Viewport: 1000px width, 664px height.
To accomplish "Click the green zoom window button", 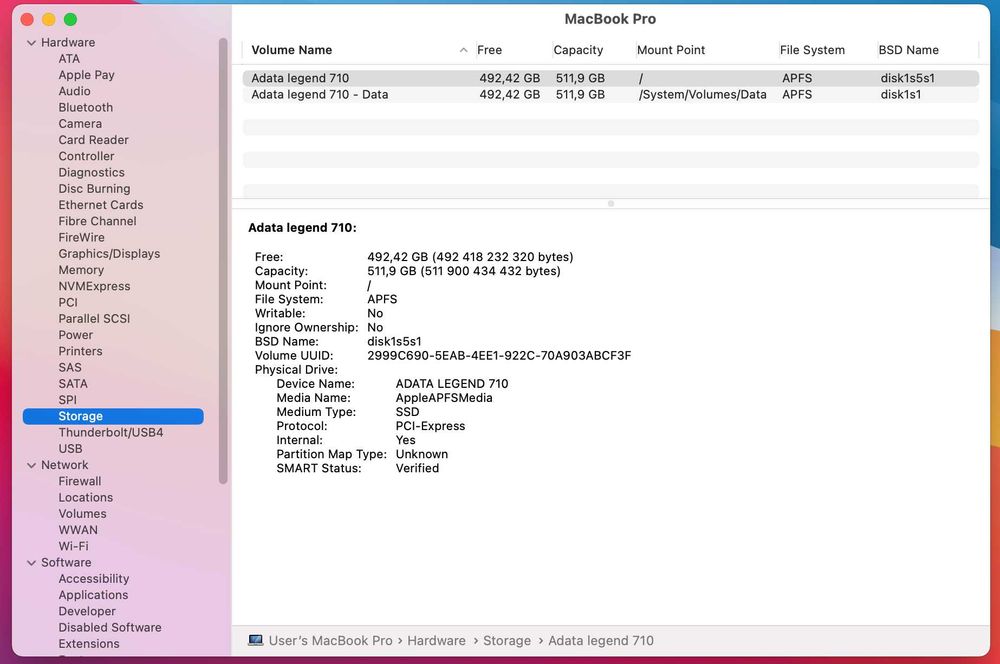I will click(x=71, y=20).
